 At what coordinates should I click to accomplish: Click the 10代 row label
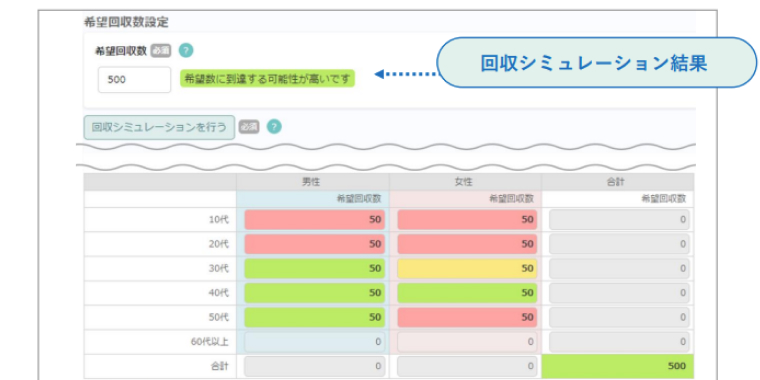pyautogui.click(x=219, y=220)
